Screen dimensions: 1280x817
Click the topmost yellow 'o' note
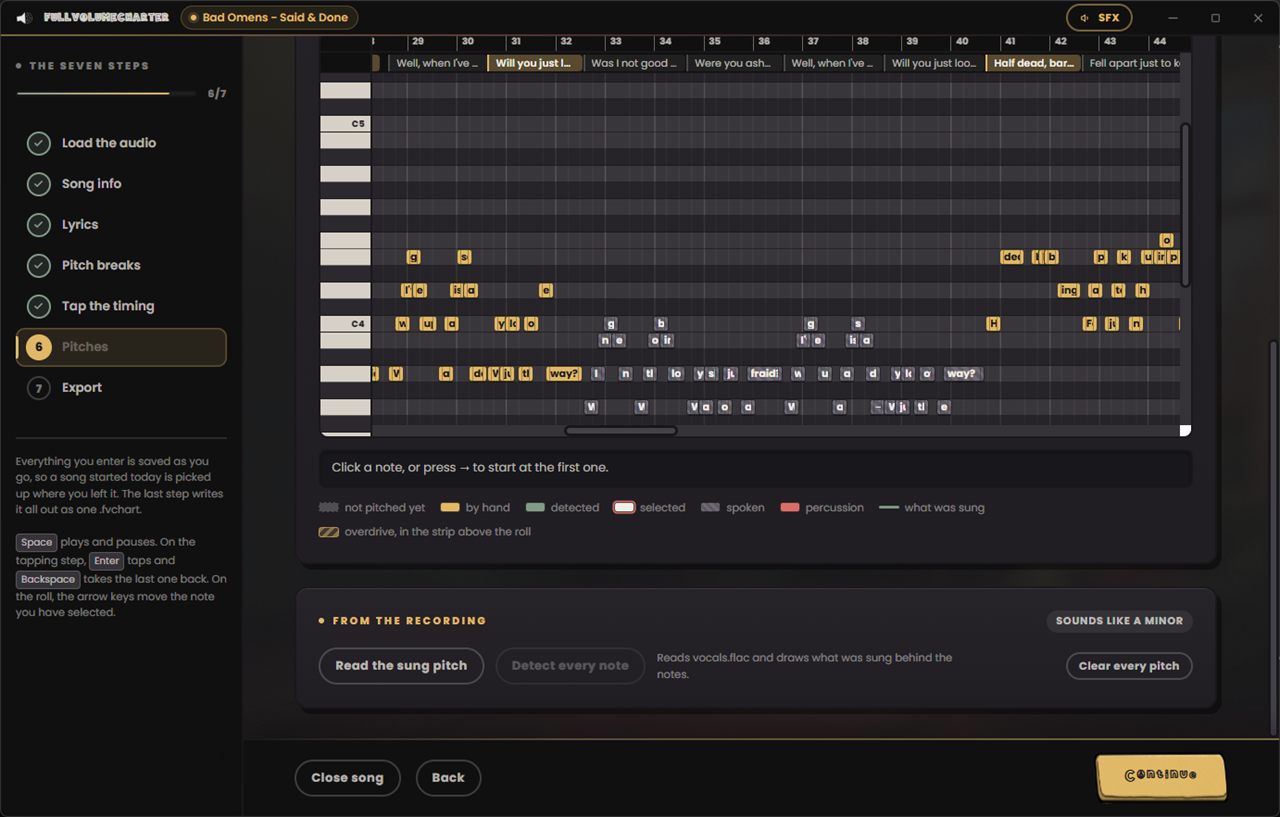click(1166, 240)
